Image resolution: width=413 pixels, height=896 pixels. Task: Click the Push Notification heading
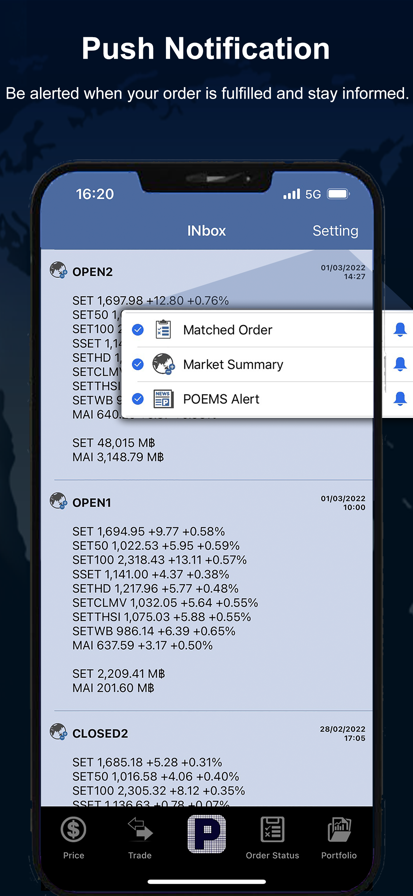click(x=206, y=49)
